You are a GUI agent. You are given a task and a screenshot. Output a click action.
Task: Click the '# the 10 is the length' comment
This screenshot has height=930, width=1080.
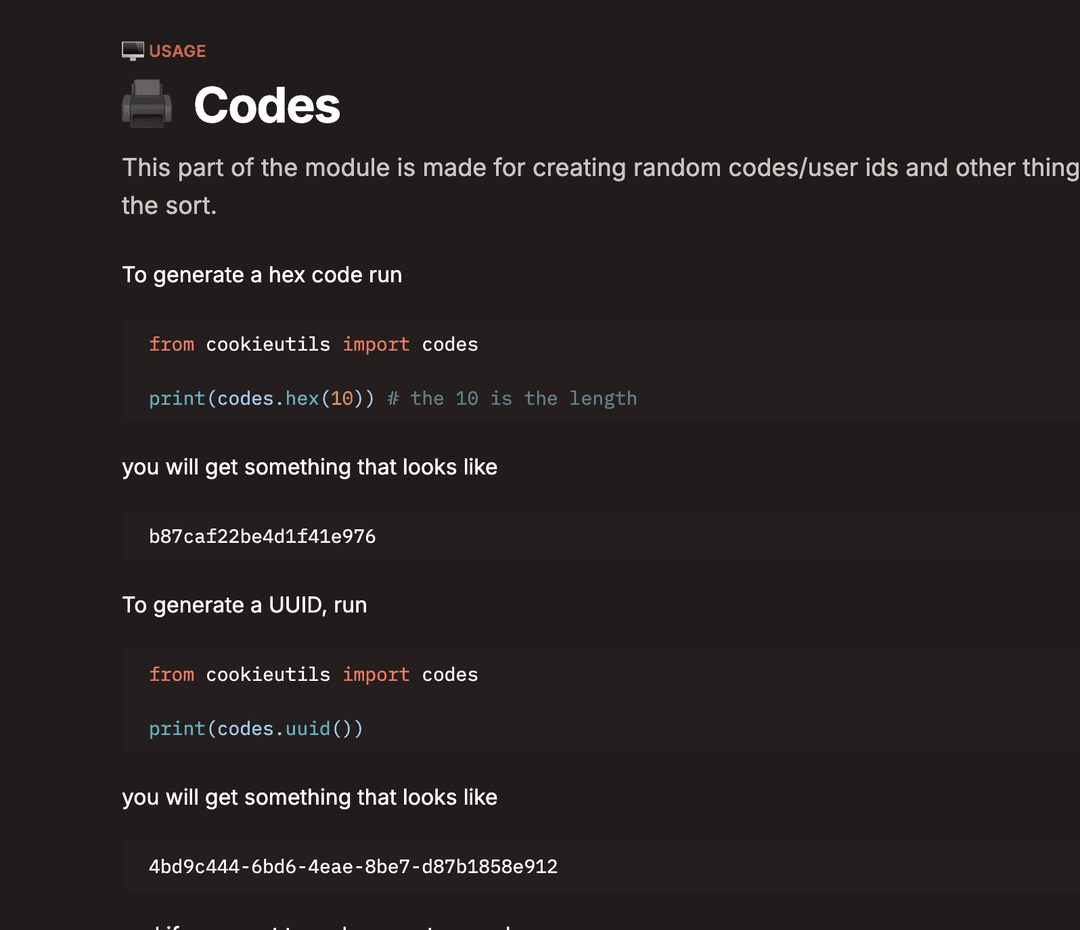(x=512, y=398)
